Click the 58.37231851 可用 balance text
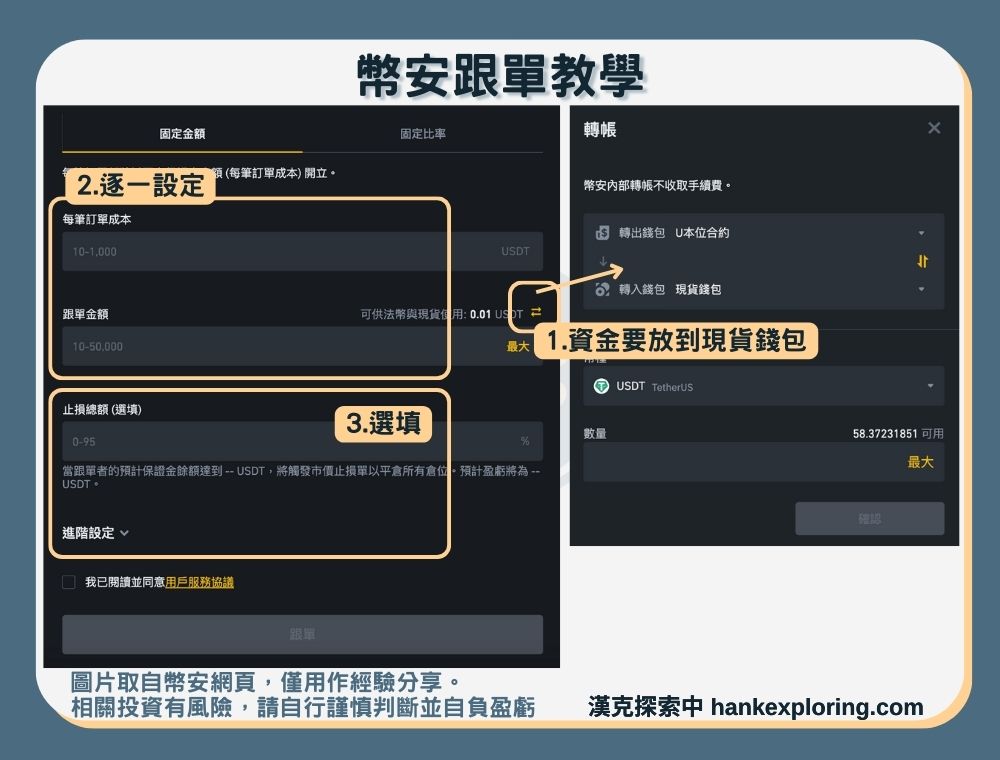1000x760 pixels. (898, 434)
